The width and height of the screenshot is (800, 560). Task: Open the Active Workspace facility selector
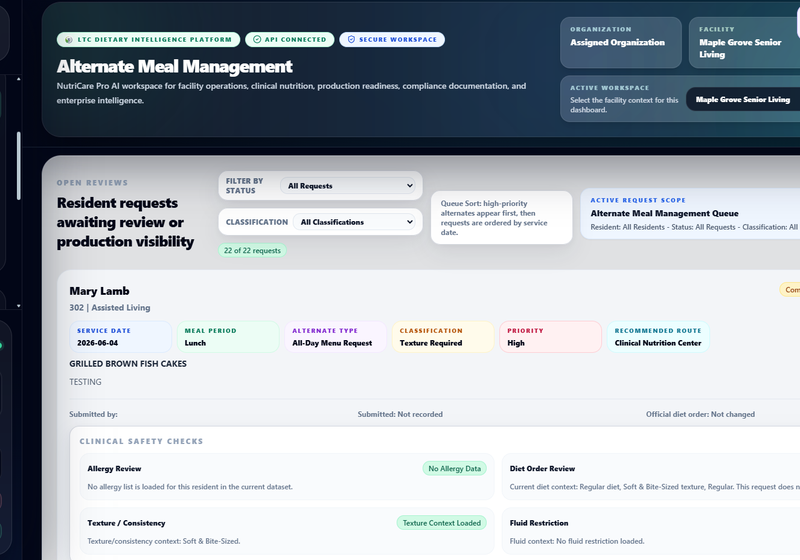coord(743,99)
